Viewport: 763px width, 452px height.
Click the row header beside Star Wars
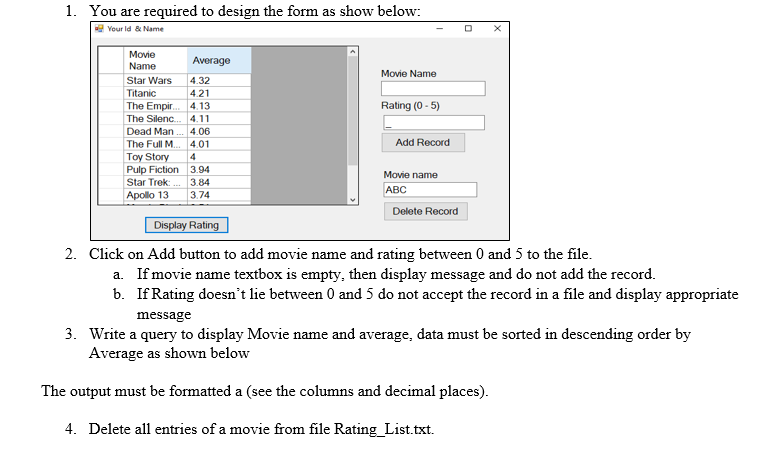tap(111, 80)
